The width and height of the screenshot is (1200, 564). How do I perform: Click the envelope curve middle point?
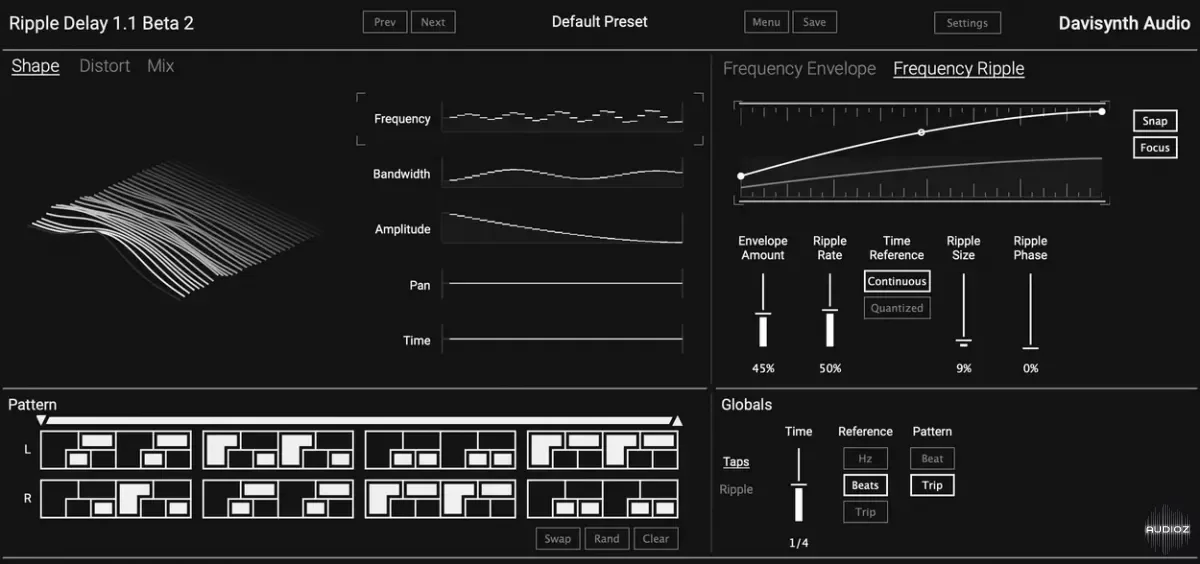click(x=921, y=132)
